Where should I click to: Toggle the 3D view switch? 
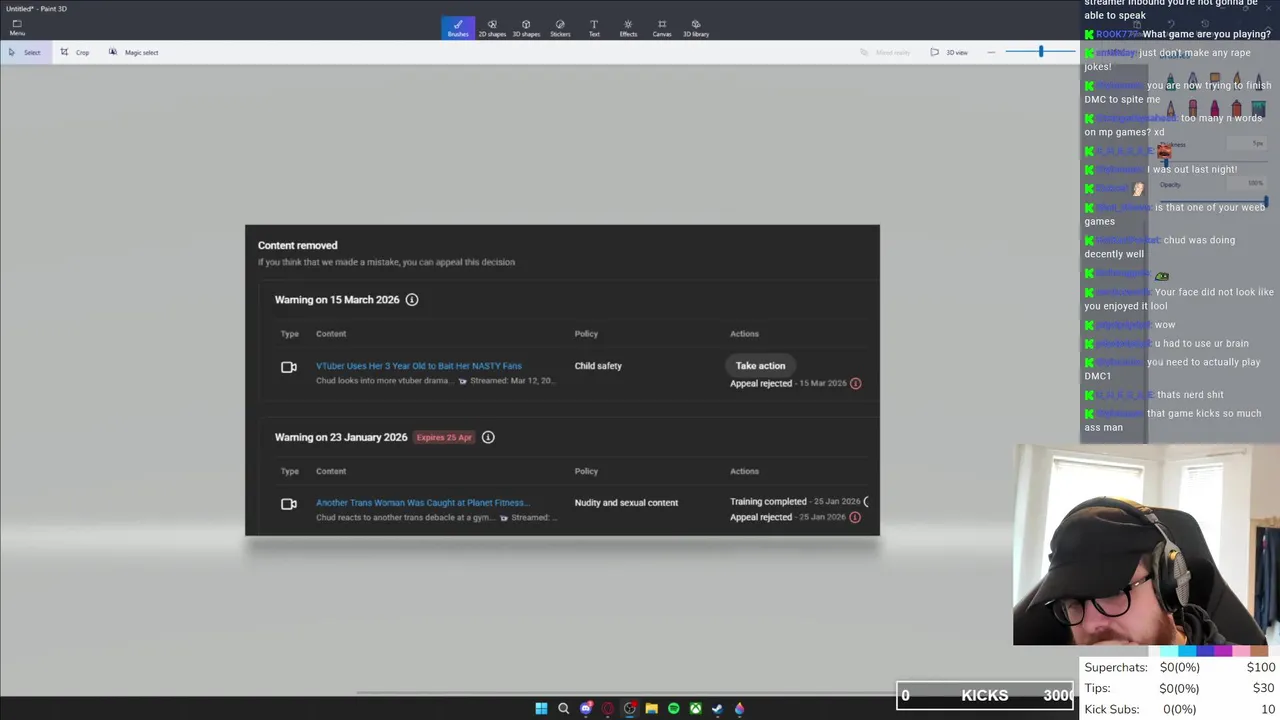click(x=949, y=52)
